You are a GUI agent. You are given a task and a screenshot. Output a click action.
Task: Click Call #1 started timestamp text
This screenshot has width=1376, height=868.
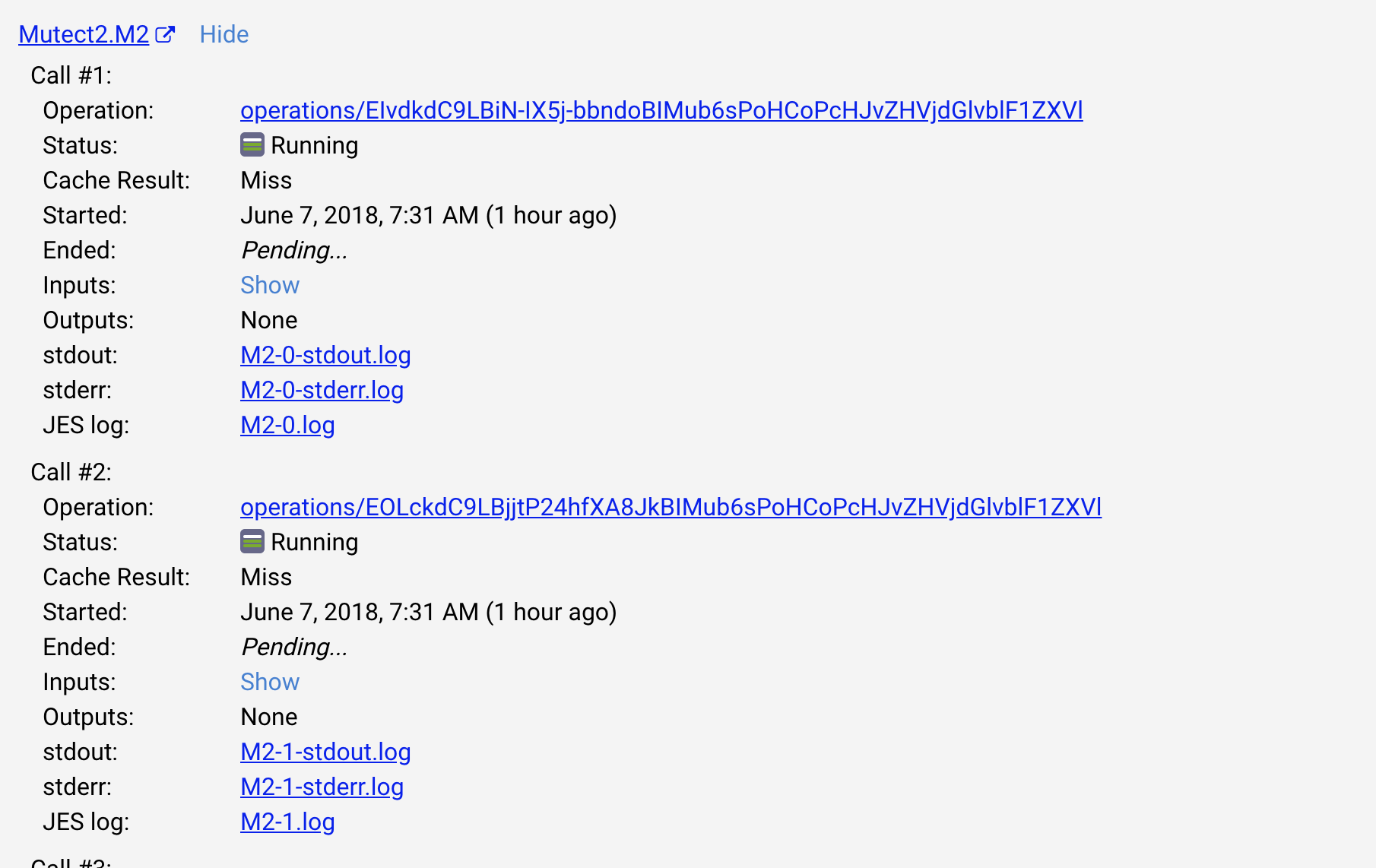click(x=428, y=215)
